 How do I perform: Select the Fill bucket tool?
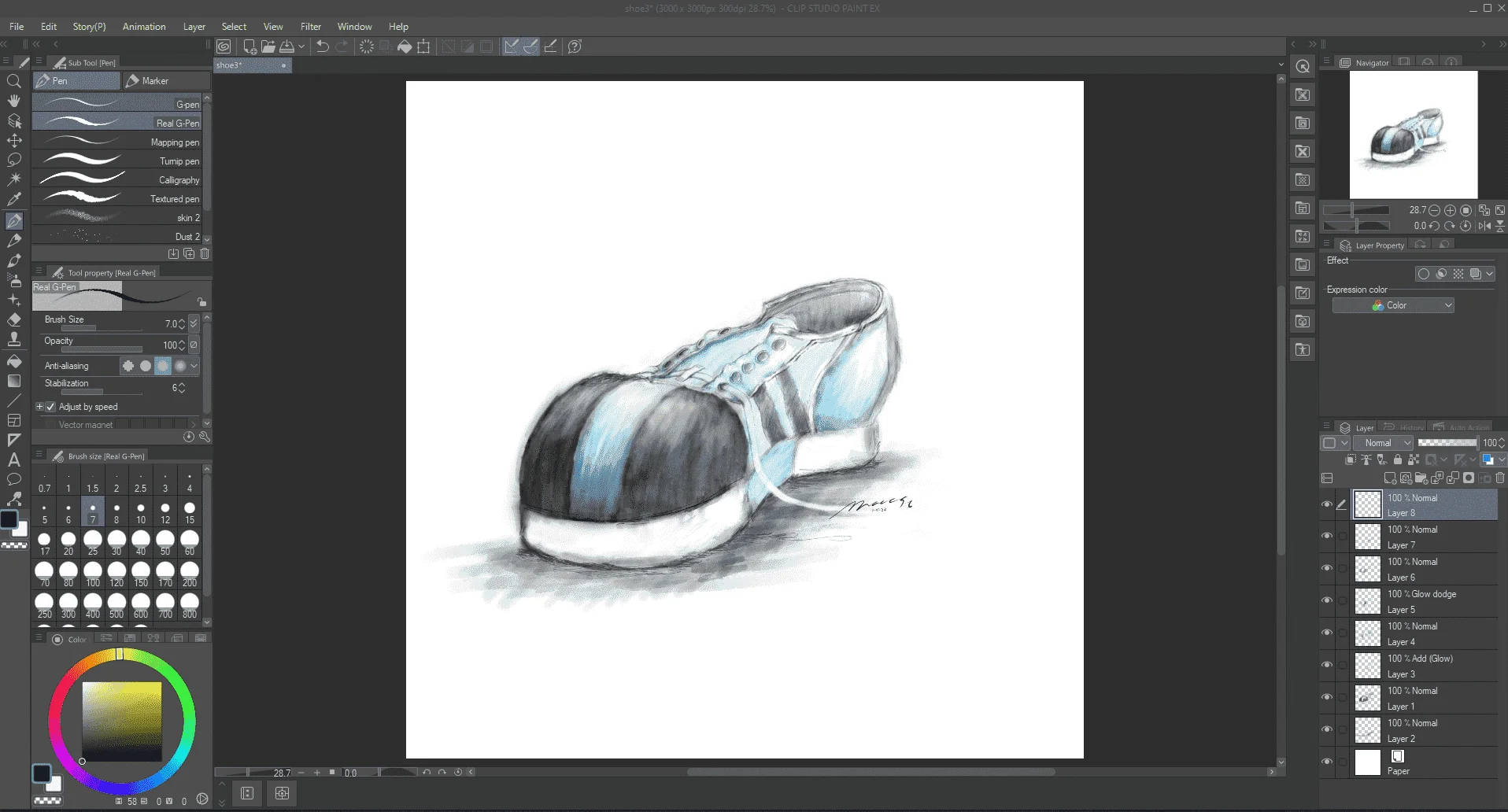[13, 361]
